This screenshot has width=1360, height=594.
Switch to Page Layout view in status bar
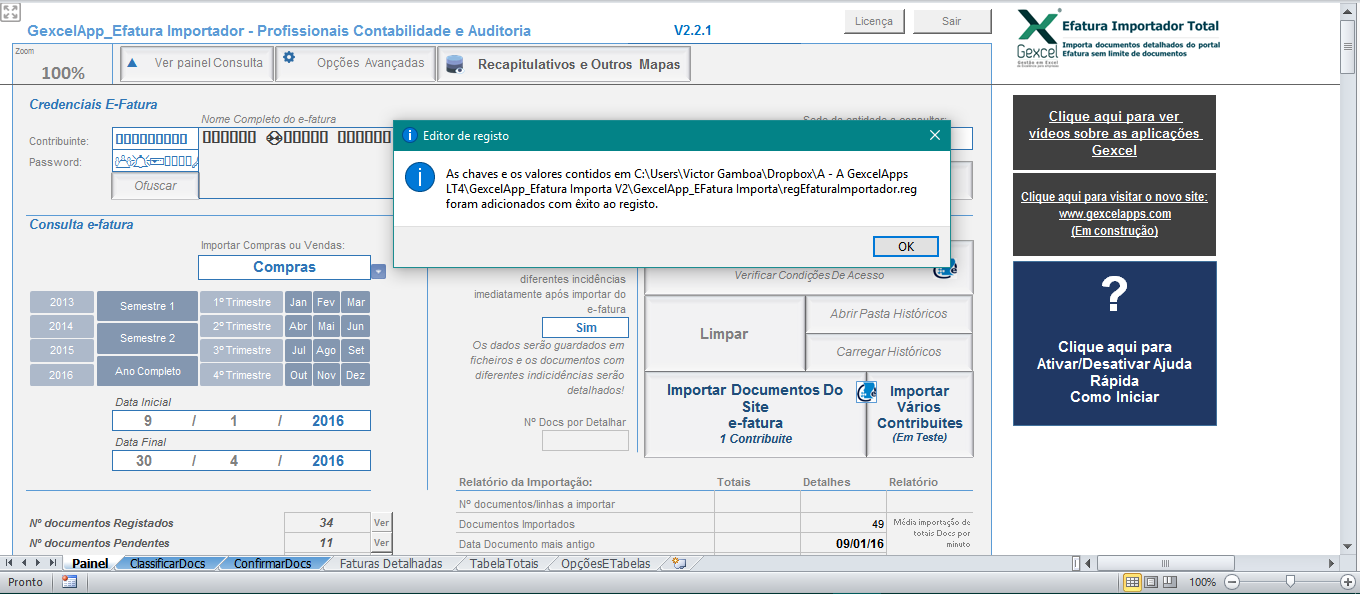(x=1151, y=582)
